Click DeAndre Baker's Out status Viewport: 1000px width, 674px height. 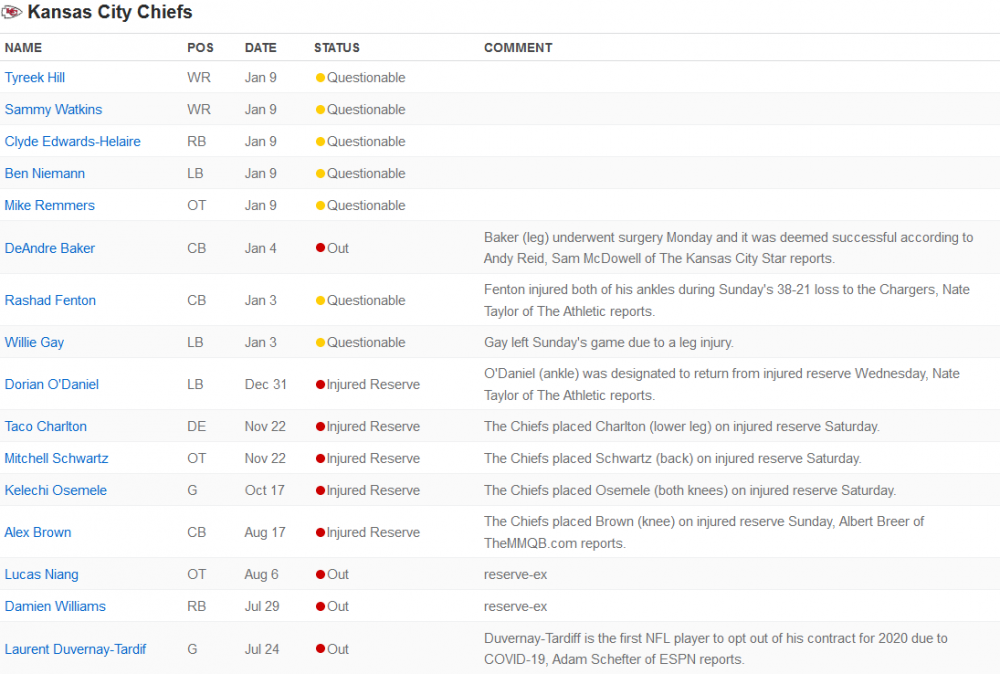[x=332, y=248]
